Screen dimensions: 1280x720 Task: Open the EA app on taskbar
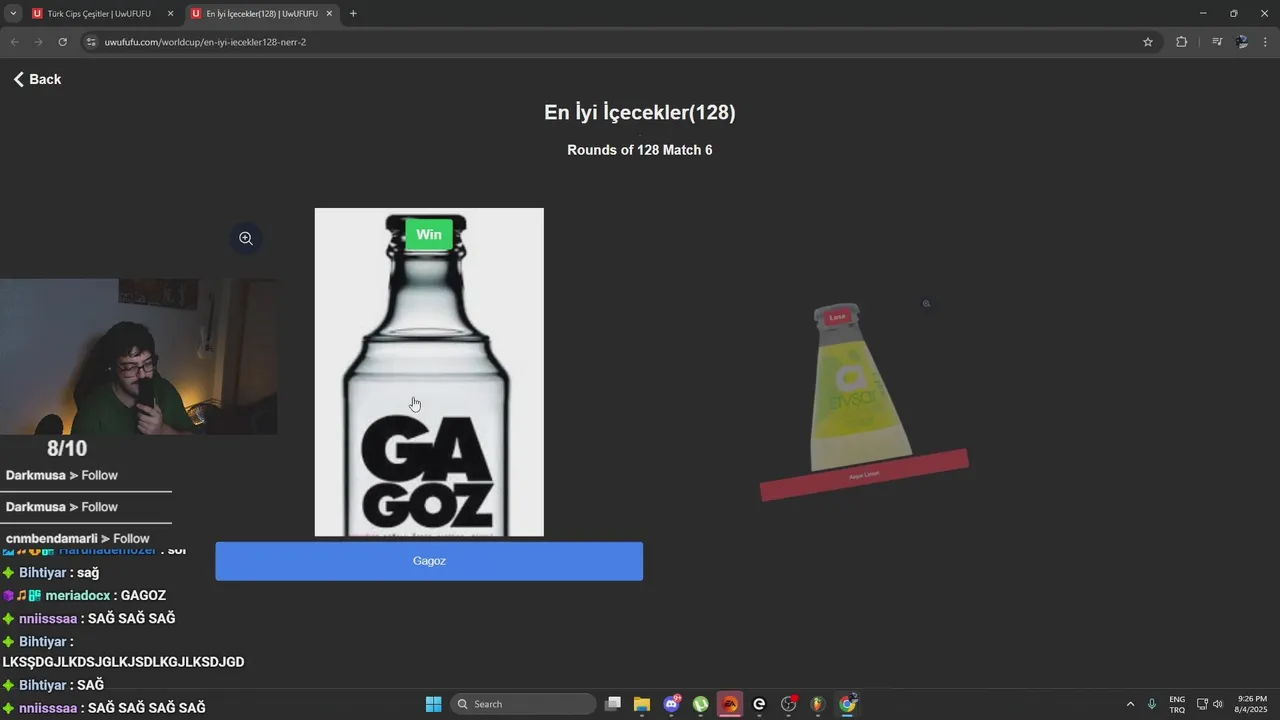(730, 704)
